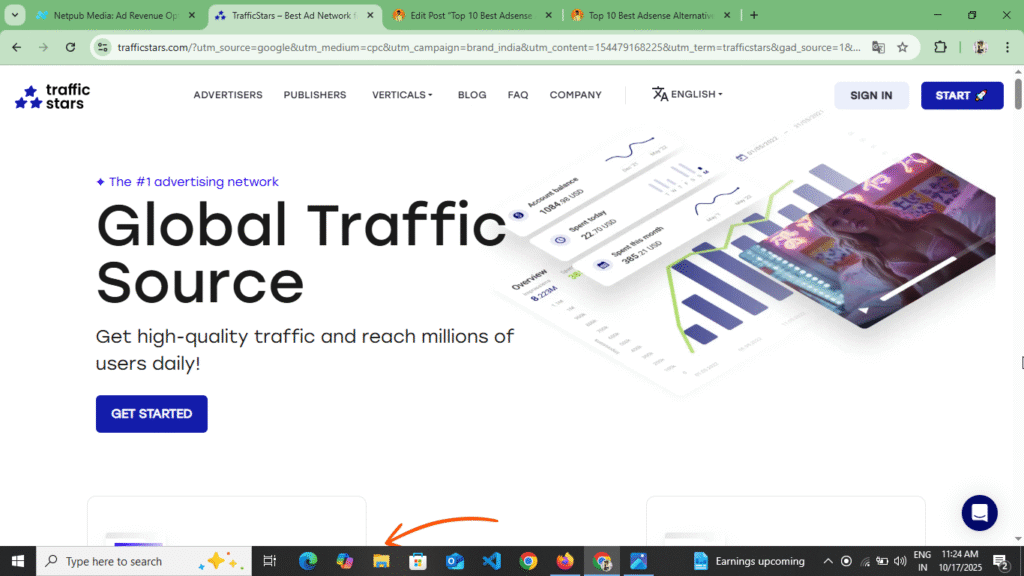The image size is (1024, 576).
Task: Open the ENGLISH language dropdown
Action: pos(688,94)
